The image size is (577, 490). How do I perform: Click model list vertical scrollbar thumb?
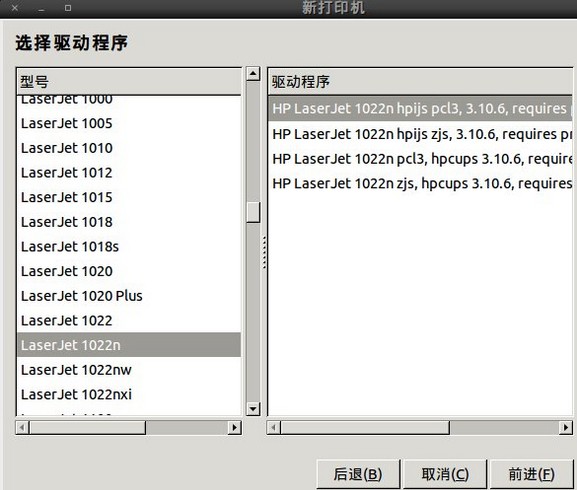253,212
